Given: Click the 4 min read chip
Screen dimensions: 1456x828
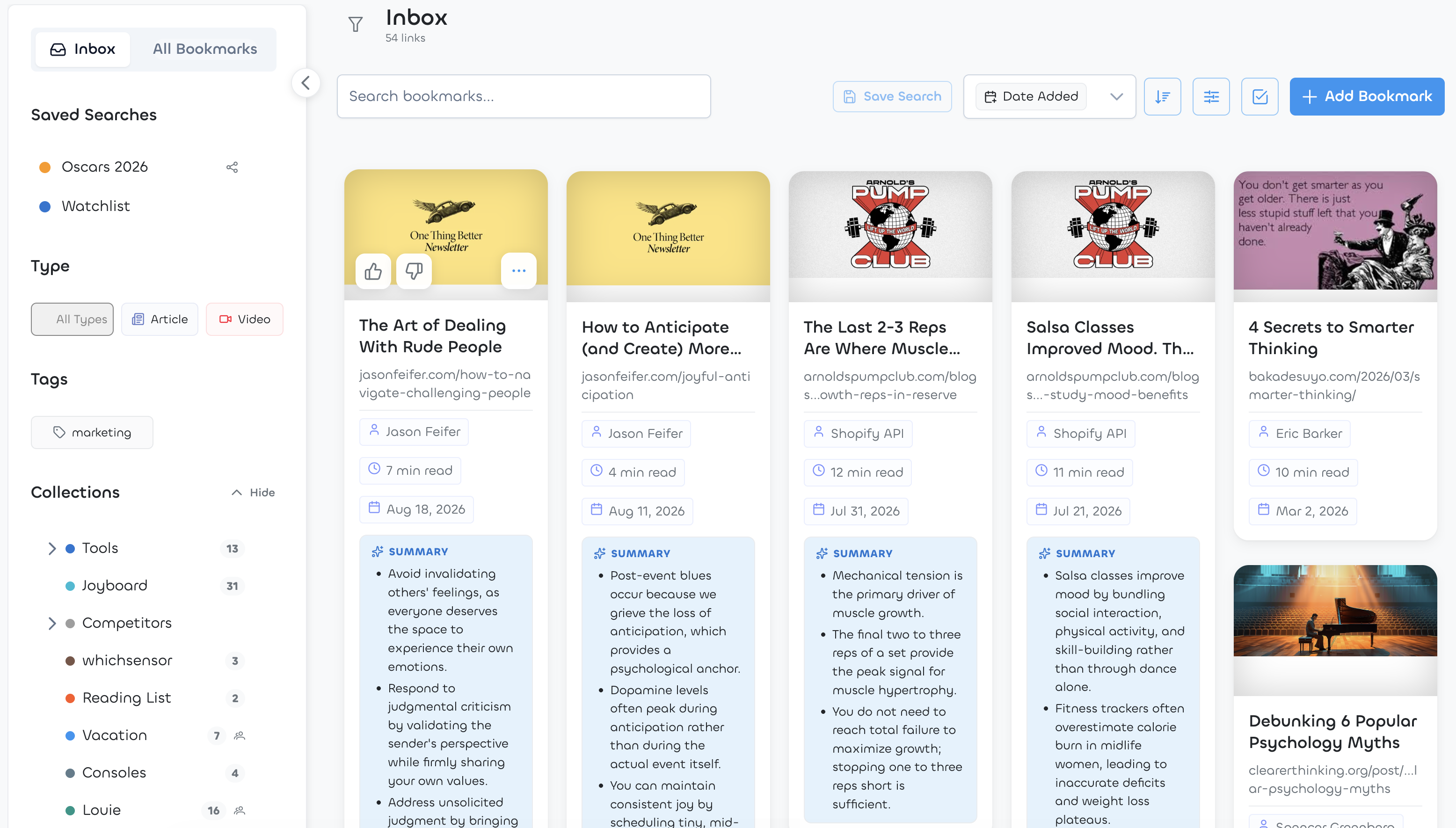Looking at the screenshot, I should (633, 472).
